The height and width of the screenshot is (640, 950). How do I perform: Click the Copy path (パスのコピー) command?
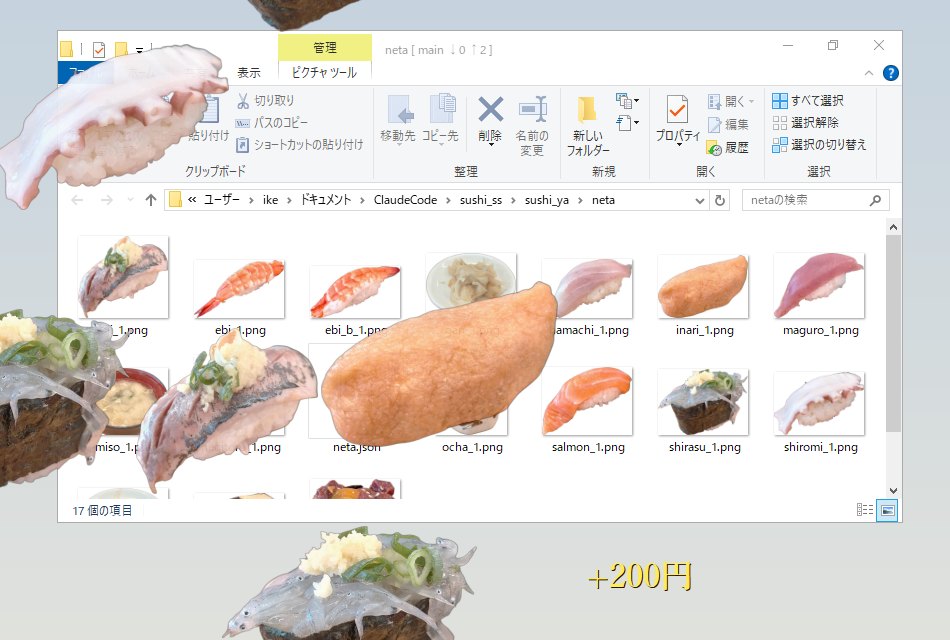click(x=271, y=123)
